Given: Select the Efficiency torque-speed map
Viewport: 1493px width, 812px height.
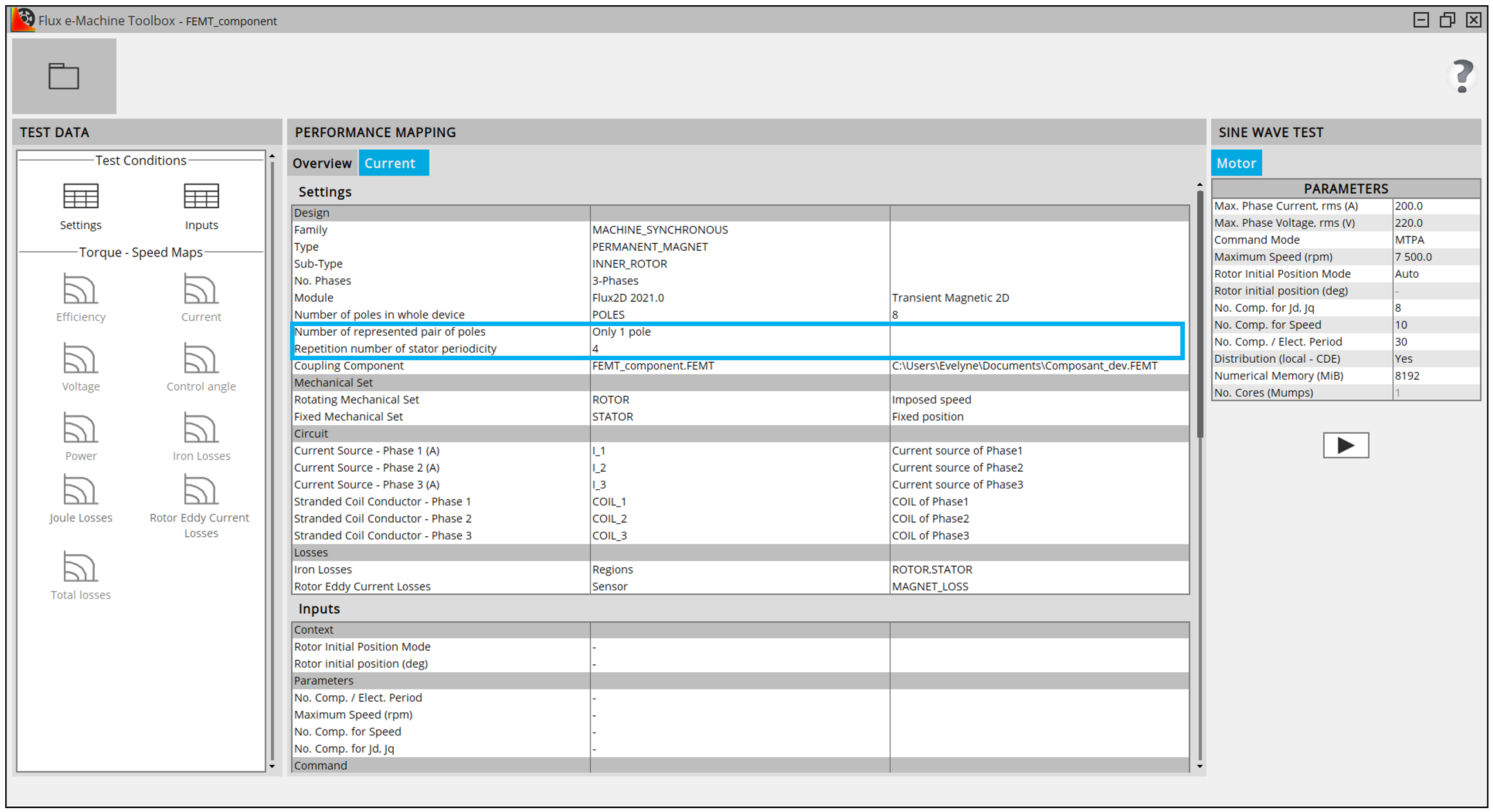Looking at the screenshot, I should point(81,289).
